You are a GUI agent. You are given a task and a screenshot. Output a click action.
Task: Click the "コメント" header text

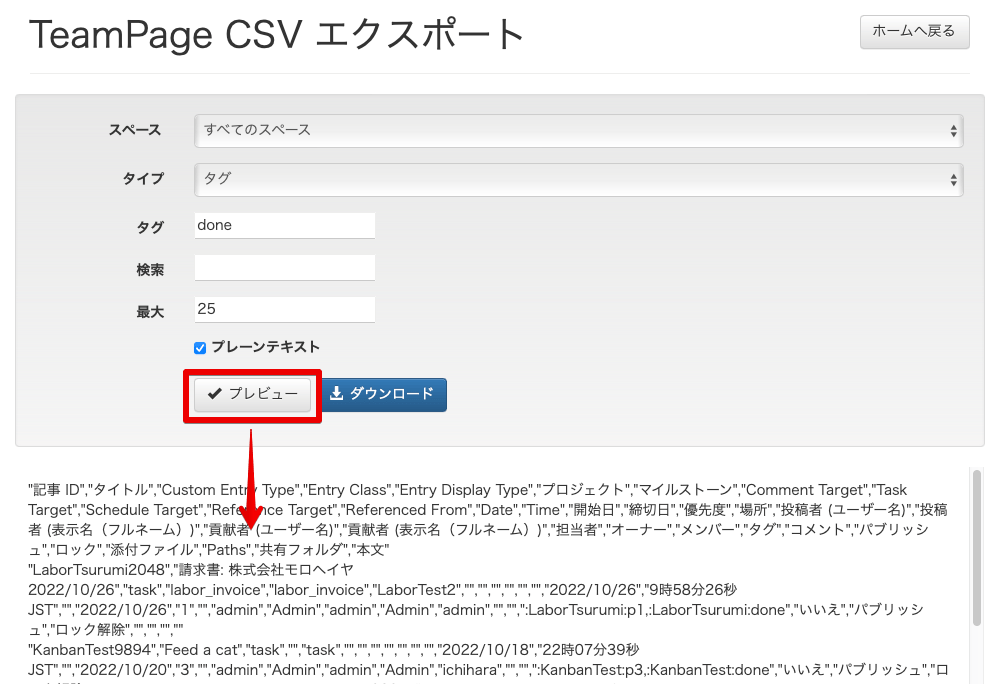click(819, 530)
